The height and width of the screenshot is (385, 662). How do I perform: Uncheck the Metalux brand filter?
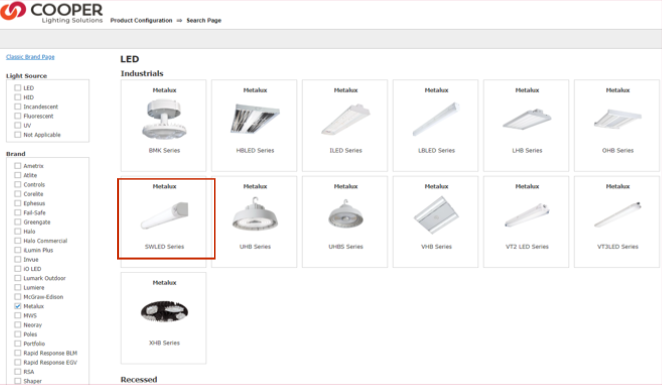18,306
